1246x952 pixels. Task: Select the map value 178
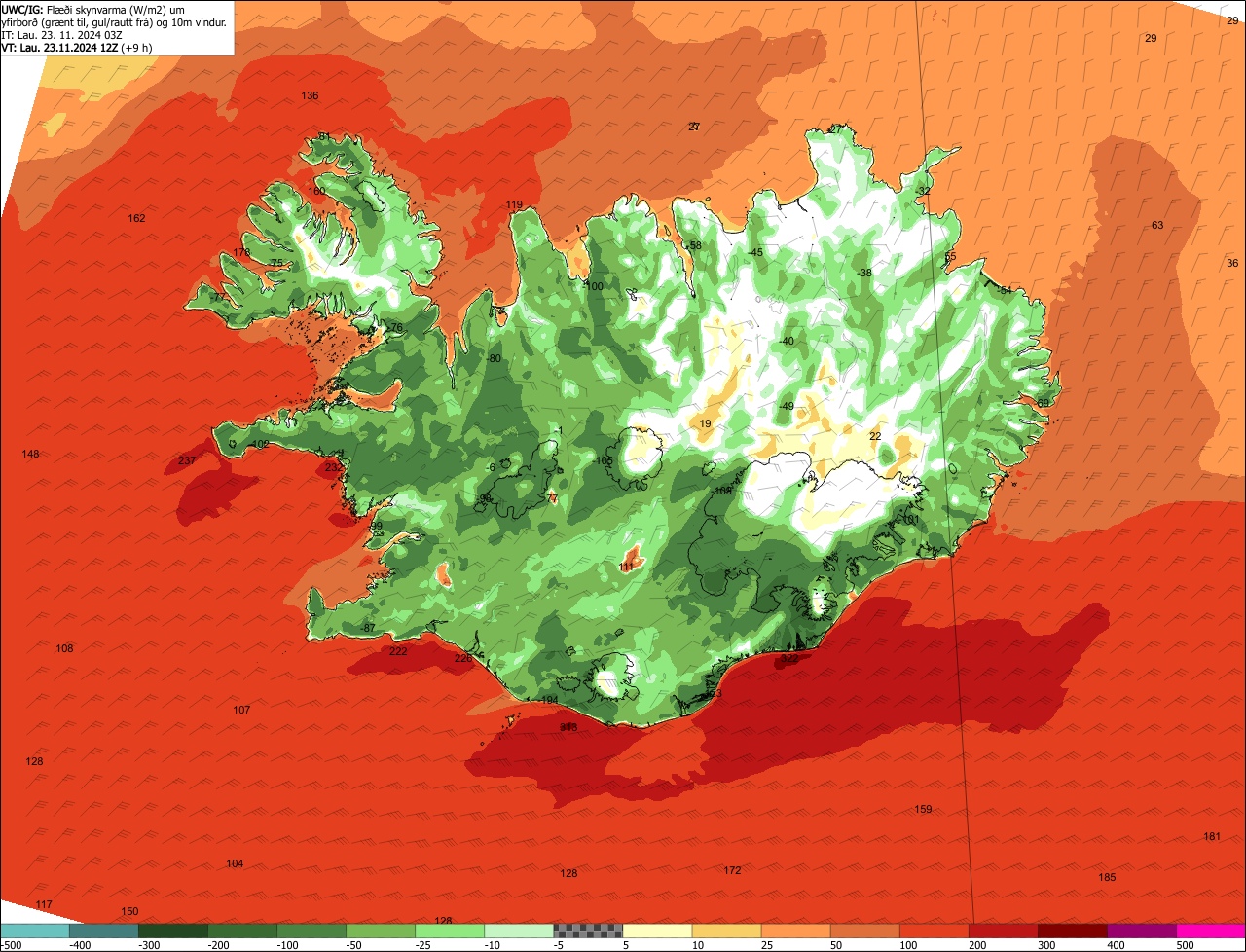pos(241,252)
